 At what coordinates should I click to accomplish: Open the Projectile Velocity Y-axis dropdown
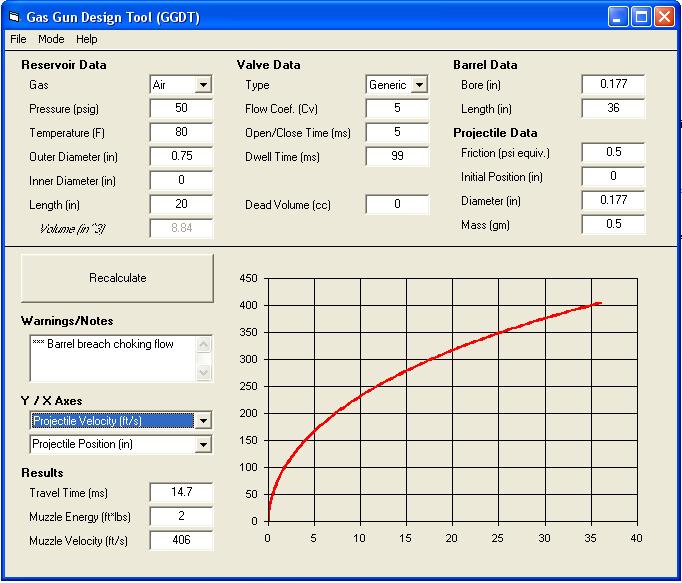[203, 421]
